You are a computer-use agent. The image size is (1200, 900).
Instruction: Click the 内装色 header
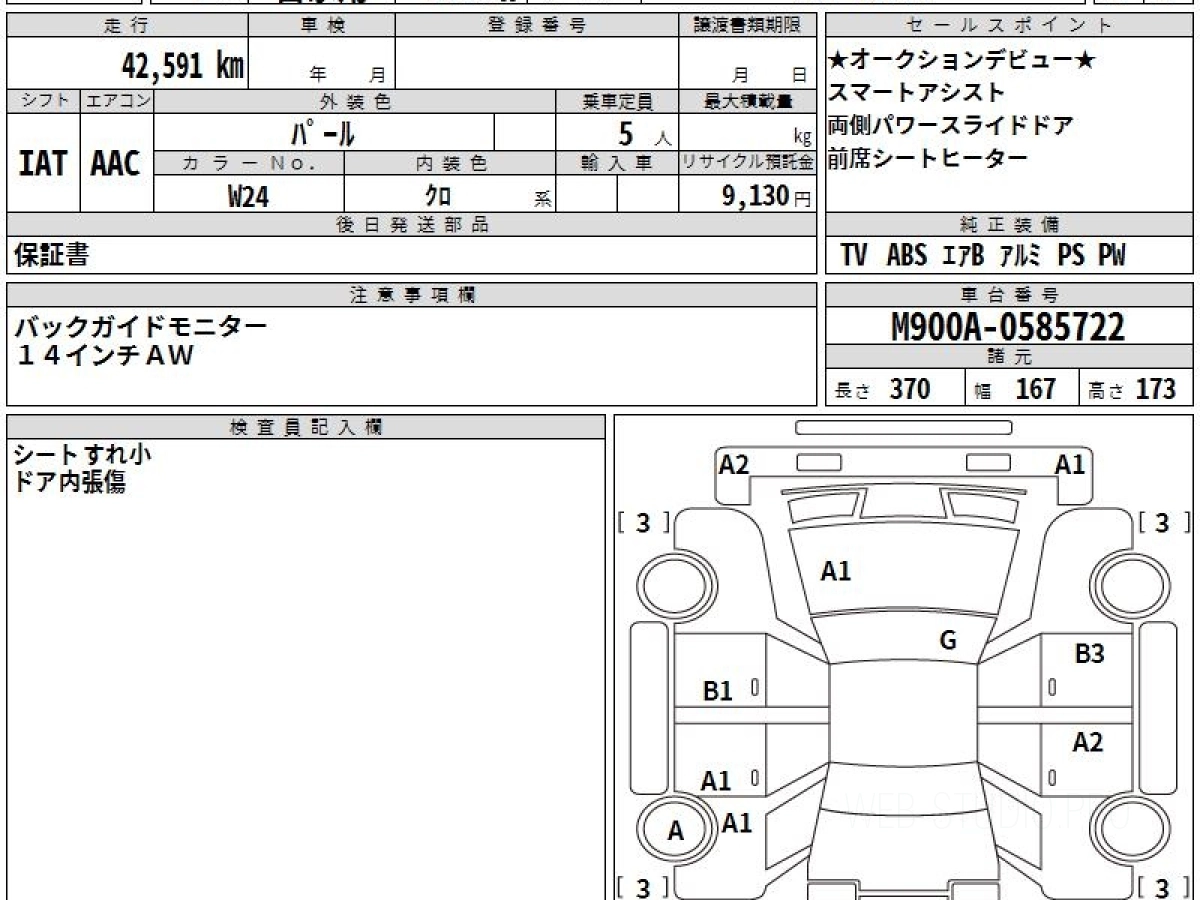pyautogui.click(x=450, y=163)
